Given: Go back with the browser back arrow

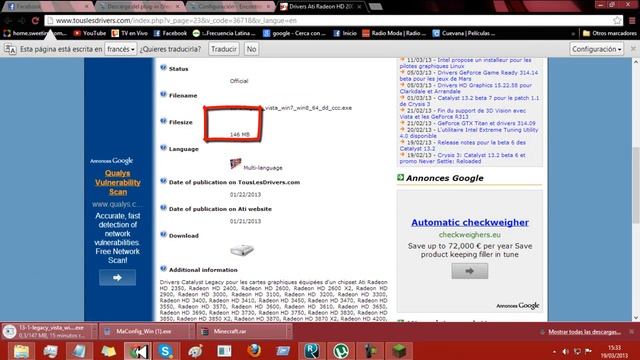Looking at the screenshot, I should 8,20.
